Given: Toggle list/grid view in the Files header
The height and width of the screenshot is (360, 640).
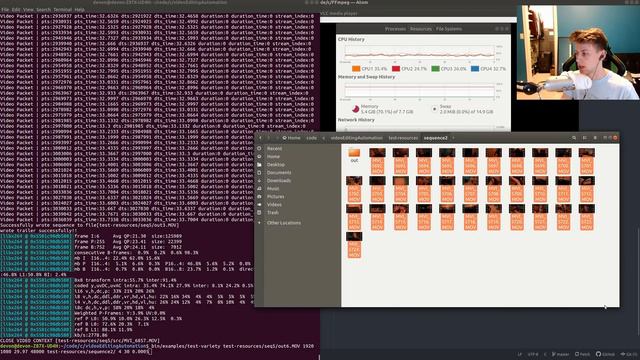Looking at the screenshot, I should pos(584,138).
